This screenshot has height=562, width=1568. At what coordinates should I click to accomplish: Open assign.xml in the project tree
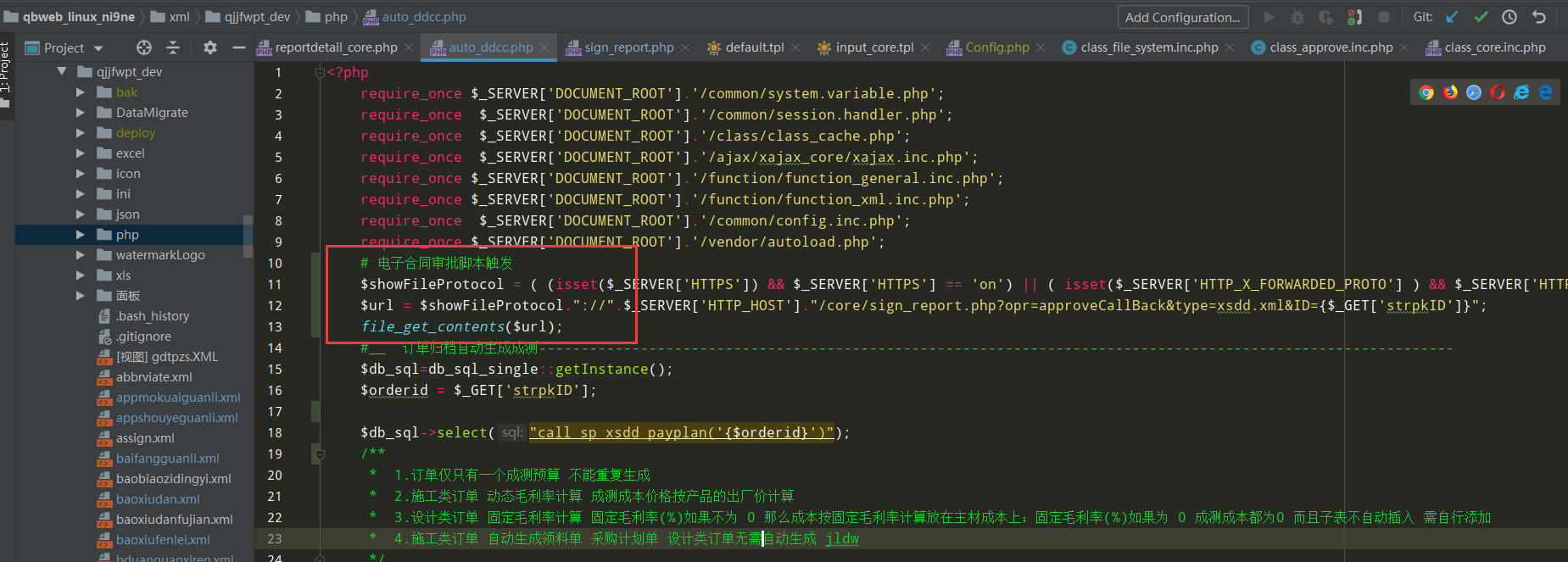[145, 438]
